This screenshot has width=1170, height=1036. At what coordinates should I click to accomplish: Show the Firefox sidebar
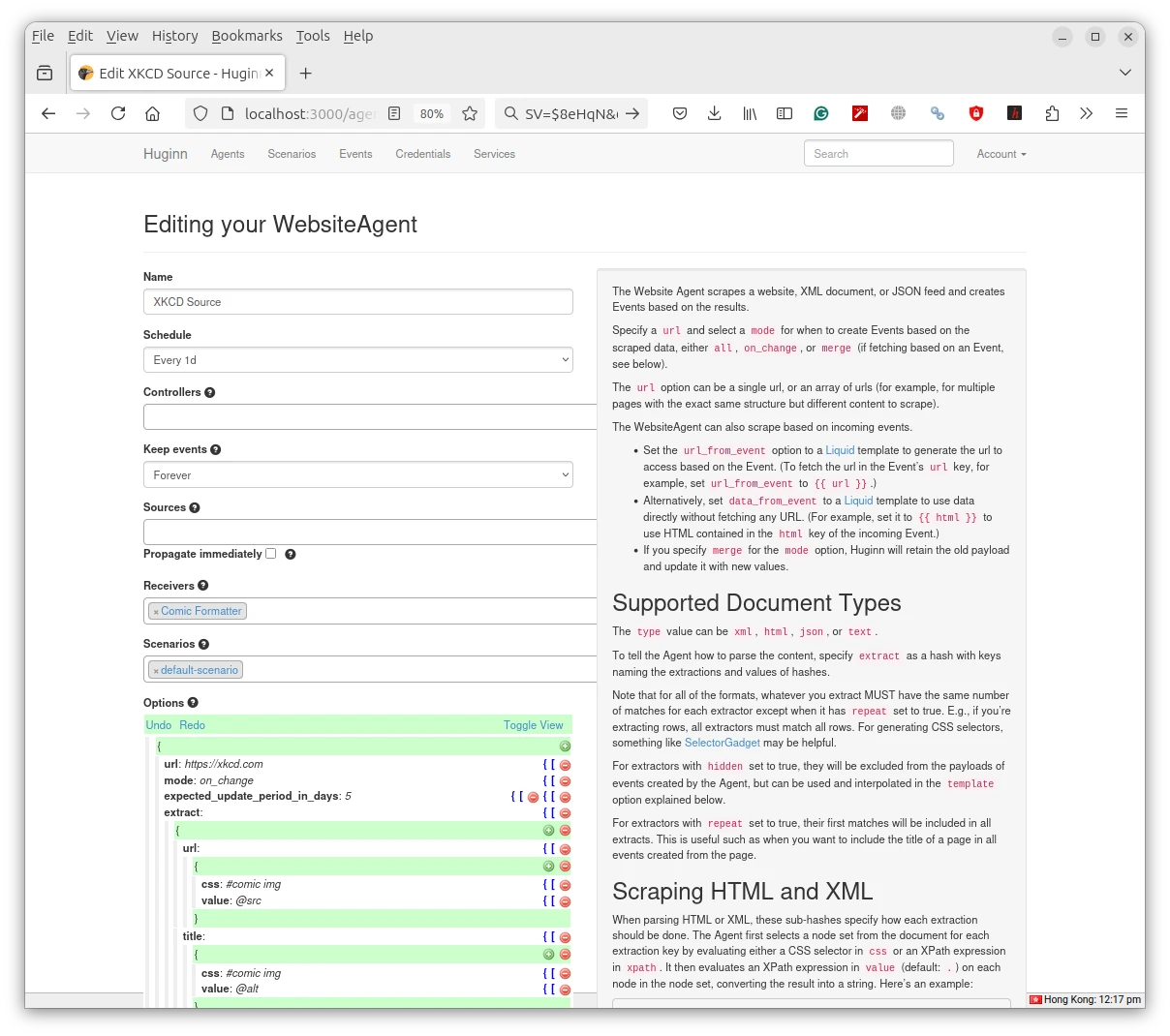coord(785,113)
